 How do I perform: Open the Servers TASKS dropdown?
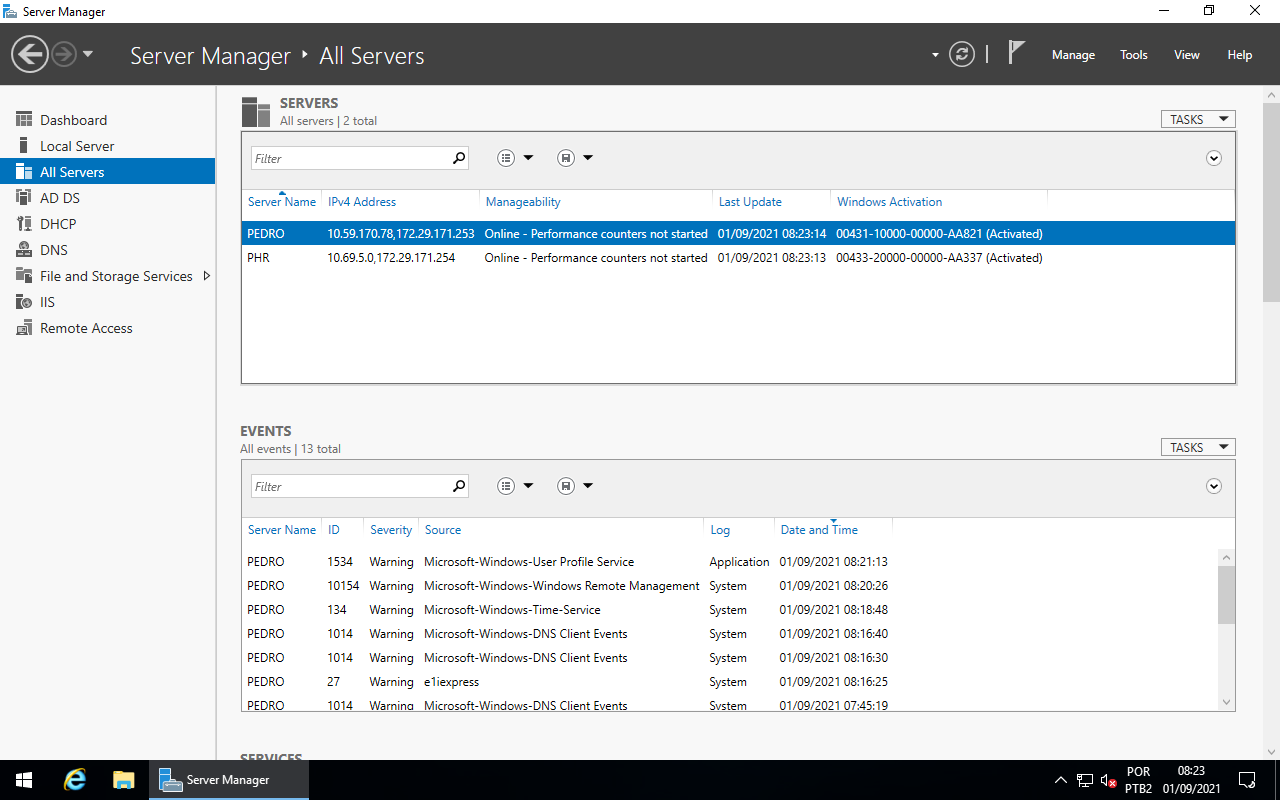click(x=1197, y=118)
